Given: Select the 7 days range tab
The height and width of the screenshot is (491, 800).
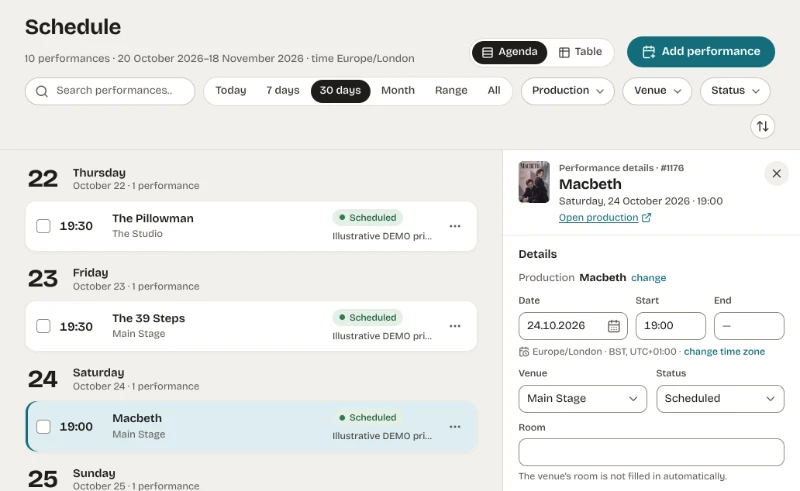Looking at the screenshot, I should (283, 91).
